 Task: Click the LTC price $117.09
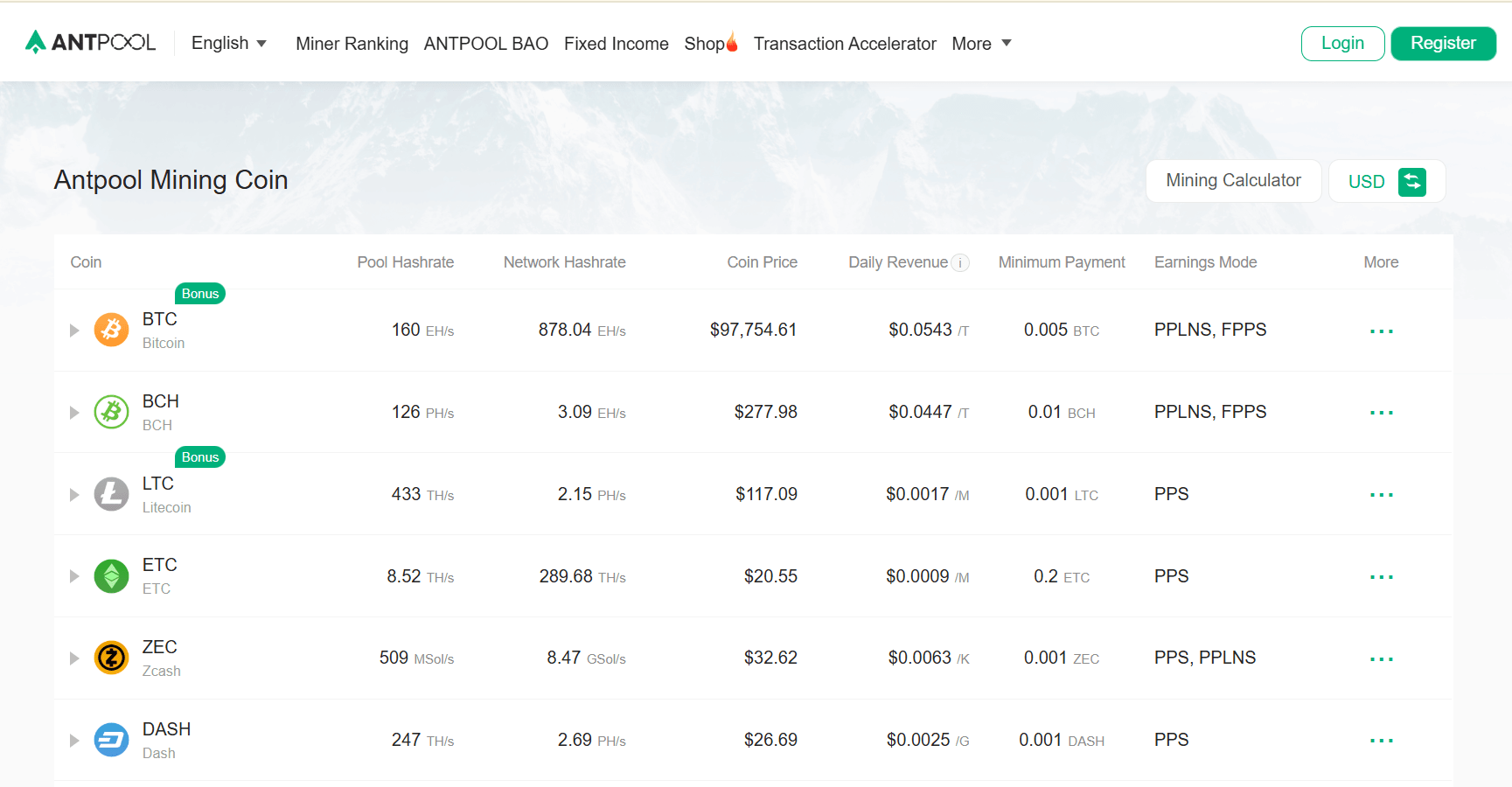(767, 494)
